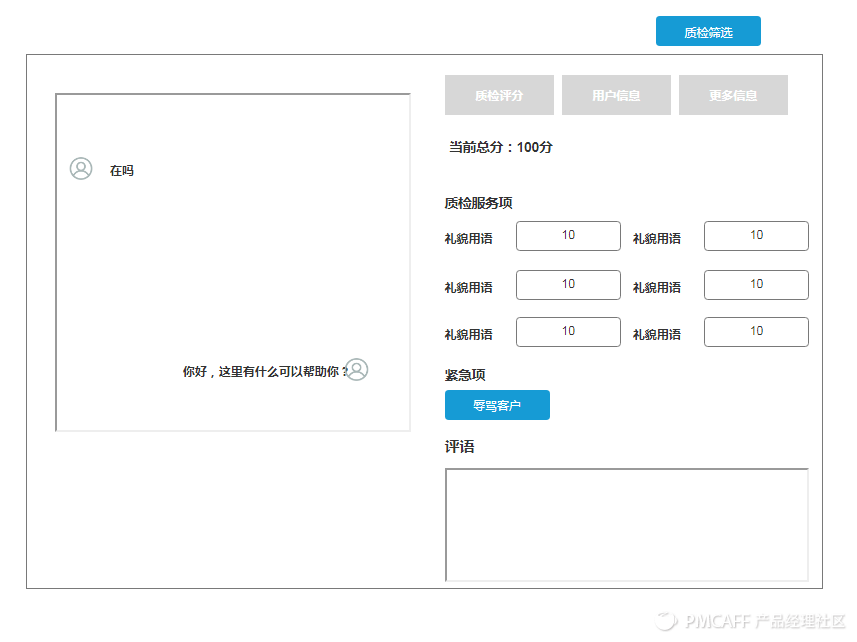Click the PMCAFF 产品经理社区 watermark text
Image resolution: width=857 pixels, height=642 pixels.
pos(765,621)
